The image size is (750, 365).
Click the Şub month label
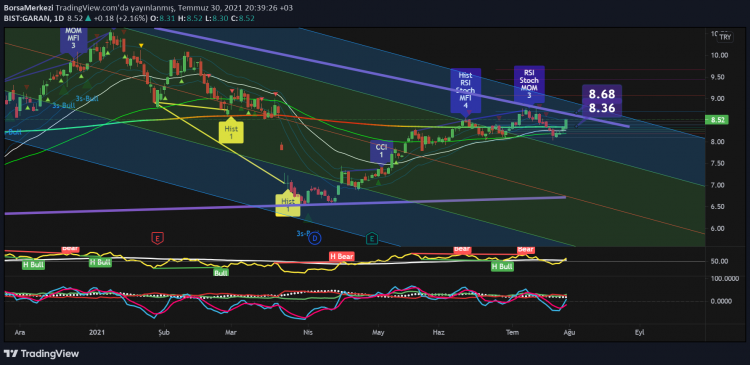click(x=164, y=332)
